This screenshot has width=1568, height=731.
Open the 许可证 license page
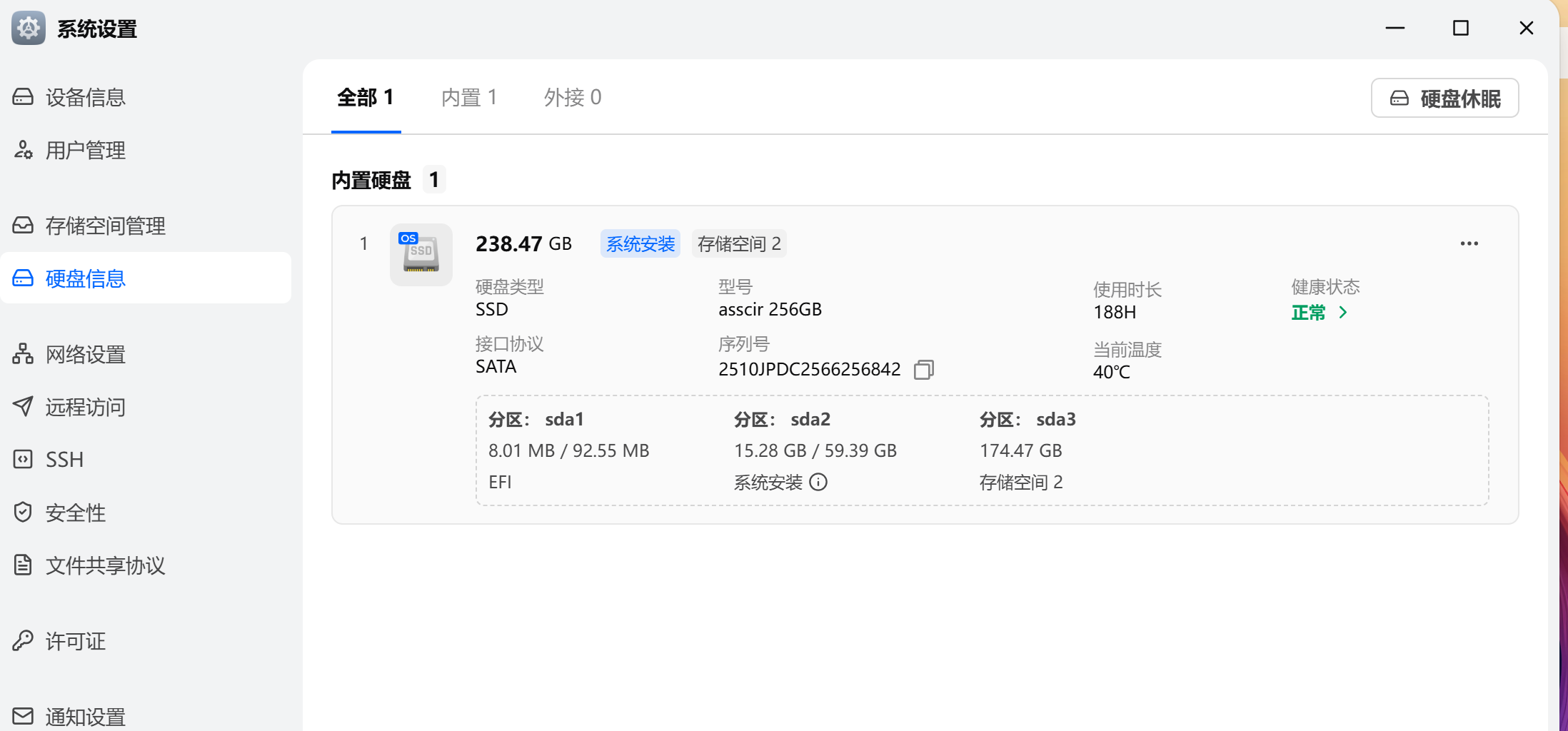(75, 641)
